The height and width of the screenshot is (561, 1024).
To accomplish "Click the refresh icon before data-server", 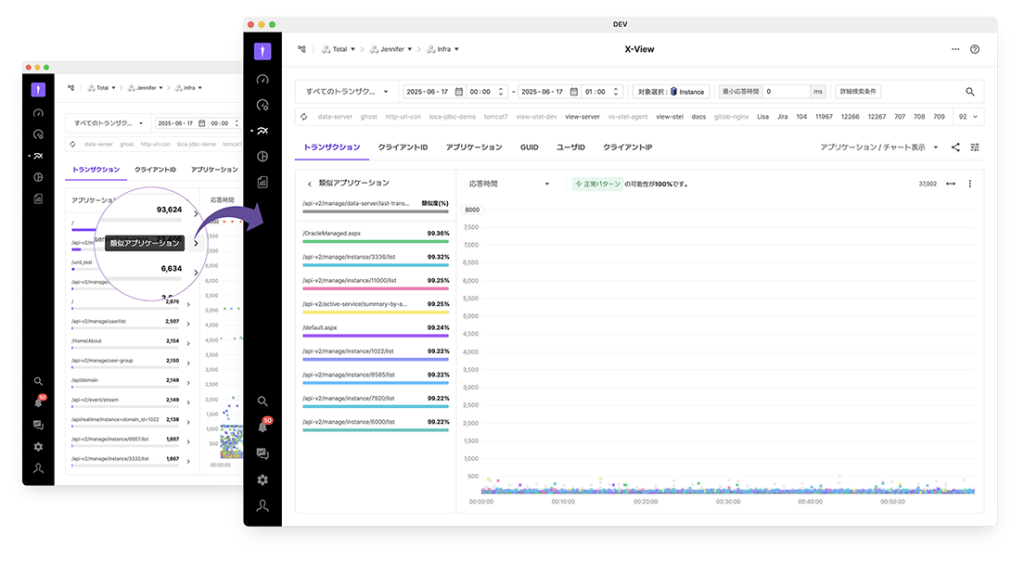I will click(x=303, y=117).
